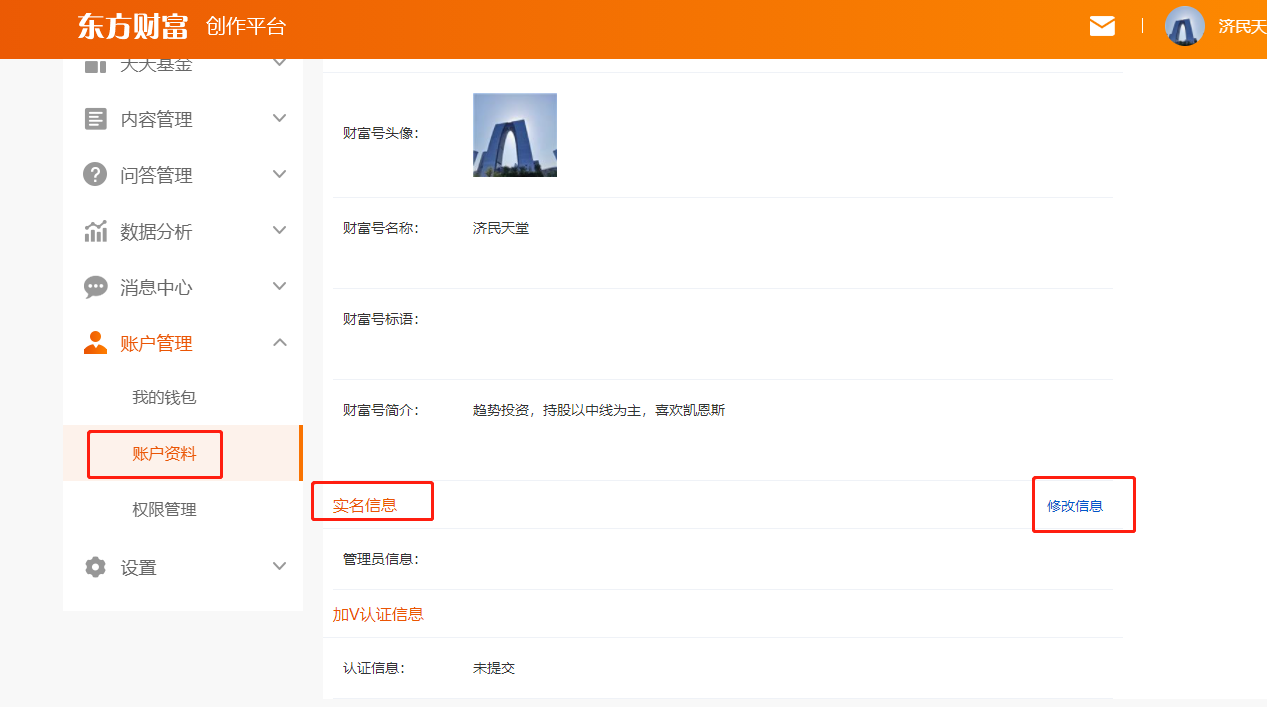Click the 财富号简介 field label
This screenshot has height=707, width=1267.
click(x=381, y=410)
